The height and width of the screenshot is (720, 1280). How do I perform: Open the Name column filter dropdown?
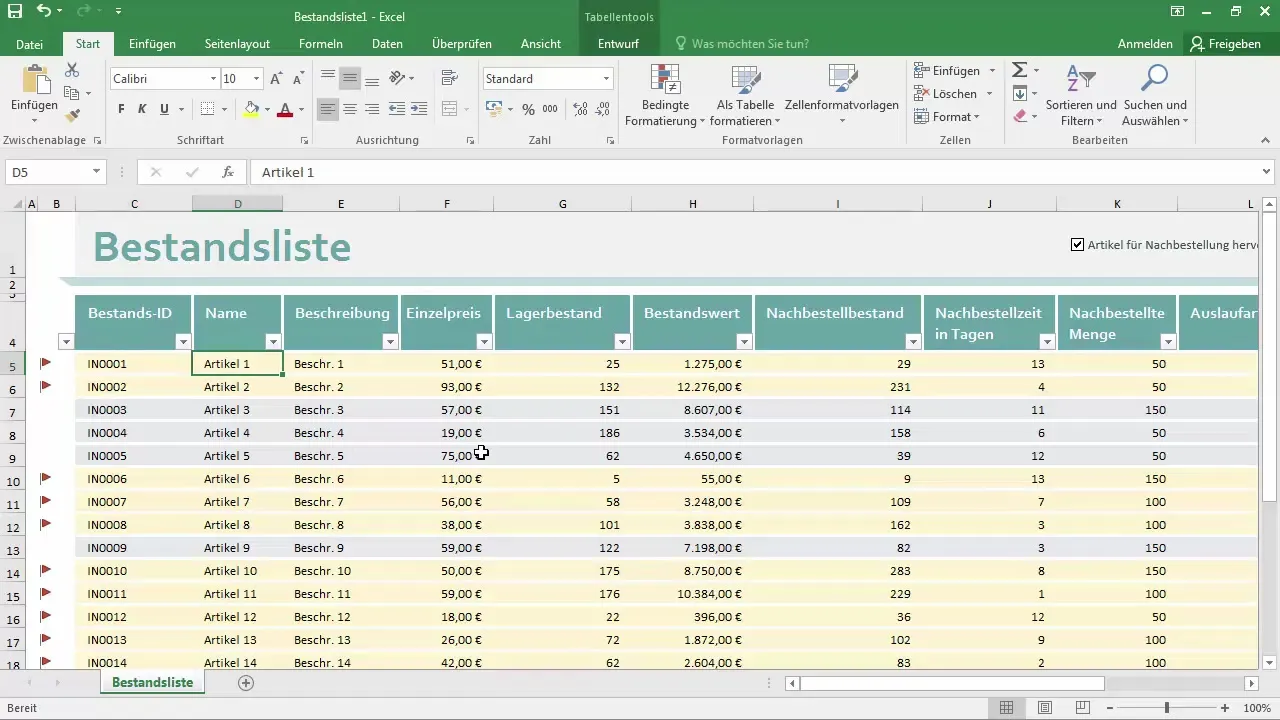pos(274,341)
